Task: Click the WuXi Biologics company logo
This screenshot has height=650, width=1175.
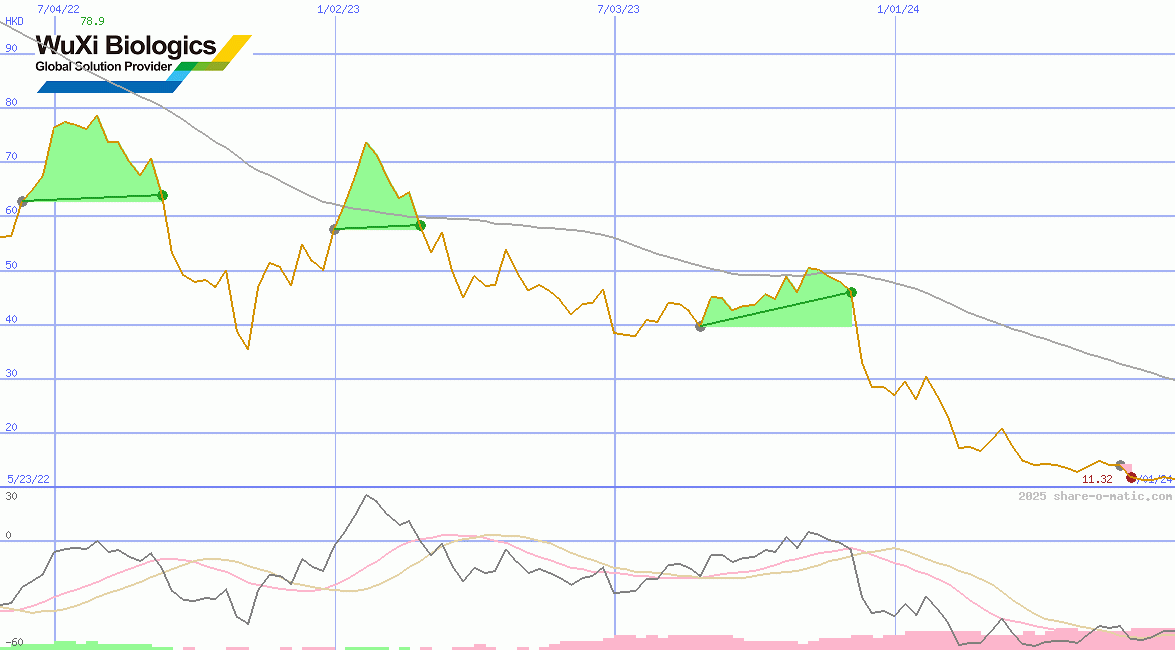Action: [144, 63]
